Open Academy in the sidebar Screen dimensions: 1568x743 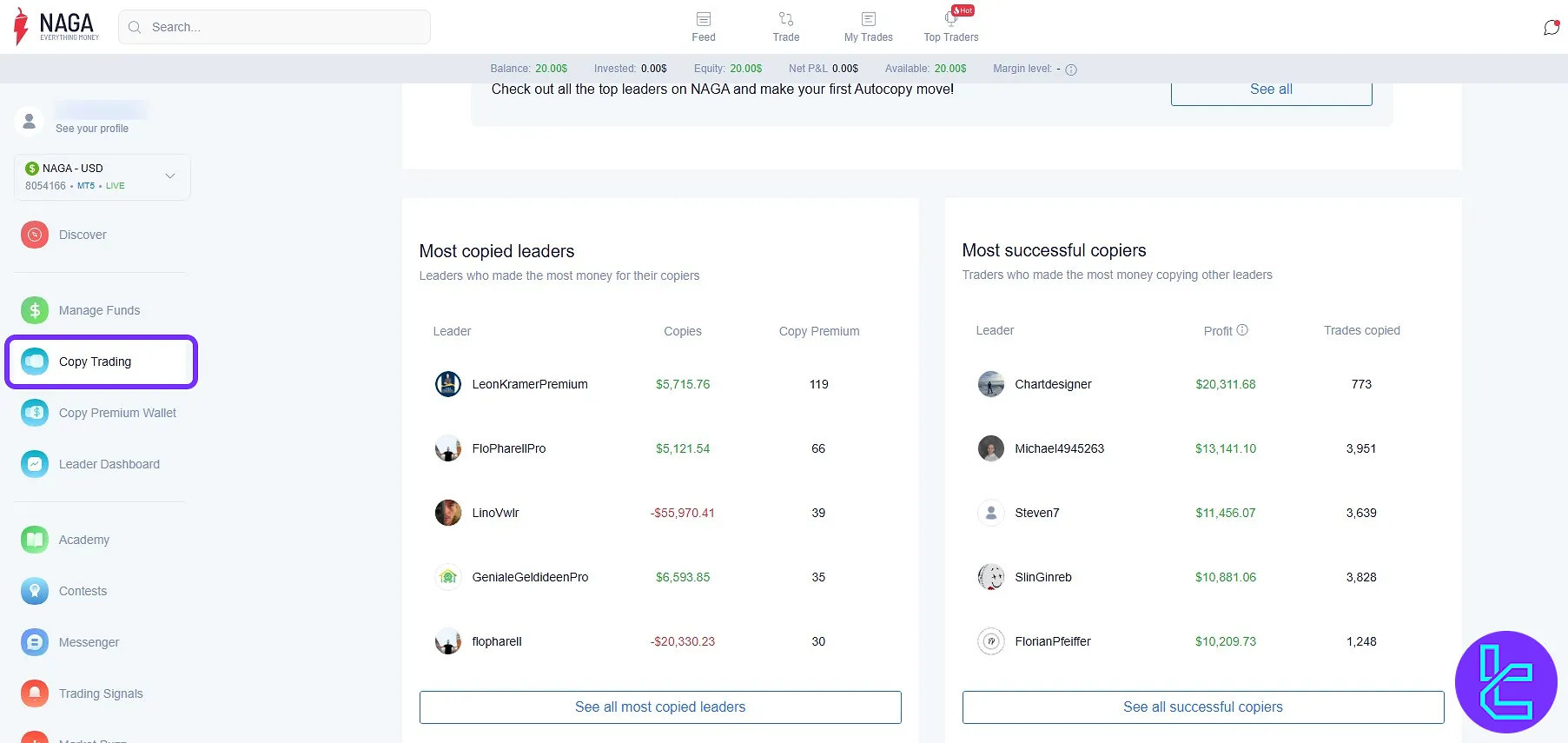(x=84, y=540)
